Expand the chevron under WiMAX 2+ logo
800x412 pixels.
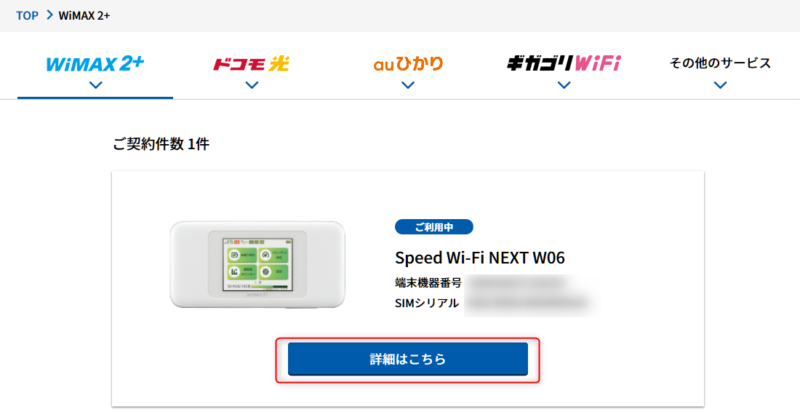point(95,86)
